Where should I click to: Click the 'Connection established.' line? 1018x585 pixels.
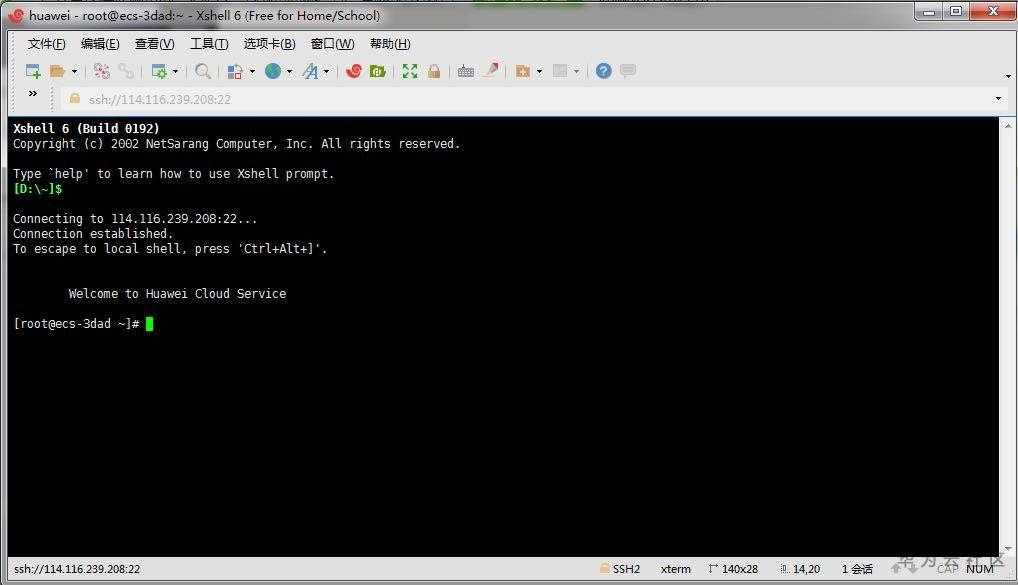click(x=93, y=234)
